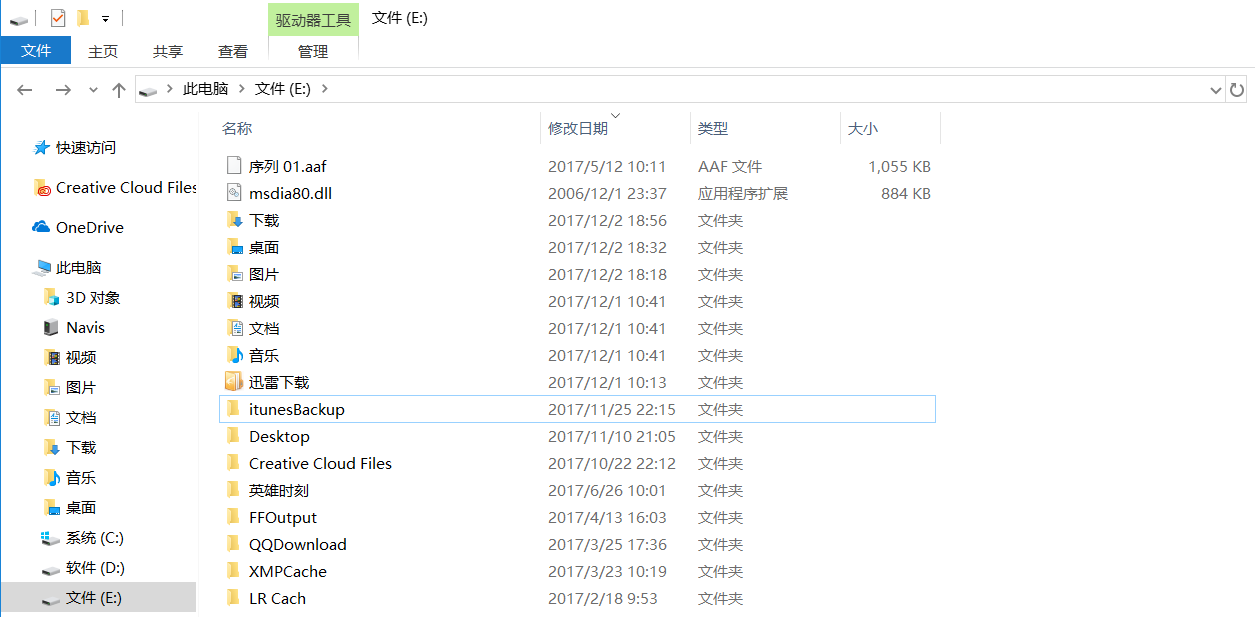Open the 文件 ribbon menu
This screenshot has width=1255, height=617.
click(36, 51)
